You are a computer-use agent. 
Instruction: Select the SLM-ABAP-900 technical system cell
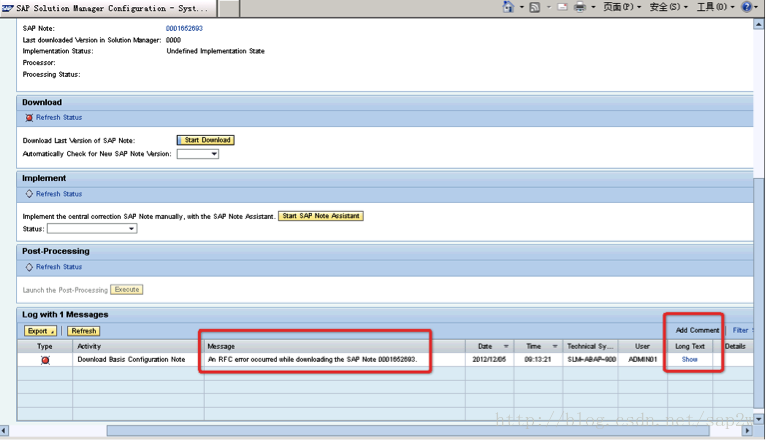coord(590,359)
